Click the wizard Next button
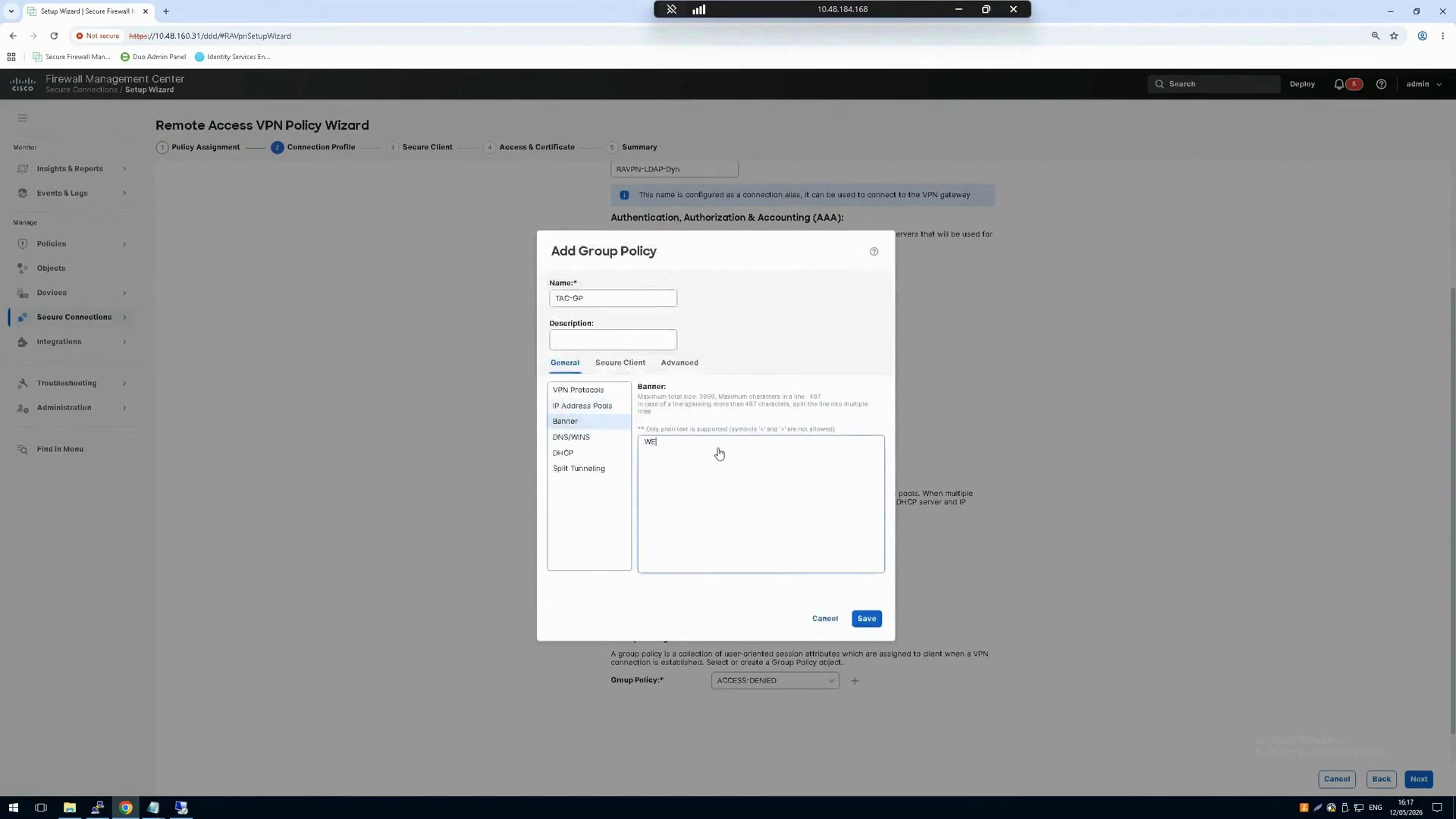The width and height of the screenshot is (1456, 819). coord(1418,780)
